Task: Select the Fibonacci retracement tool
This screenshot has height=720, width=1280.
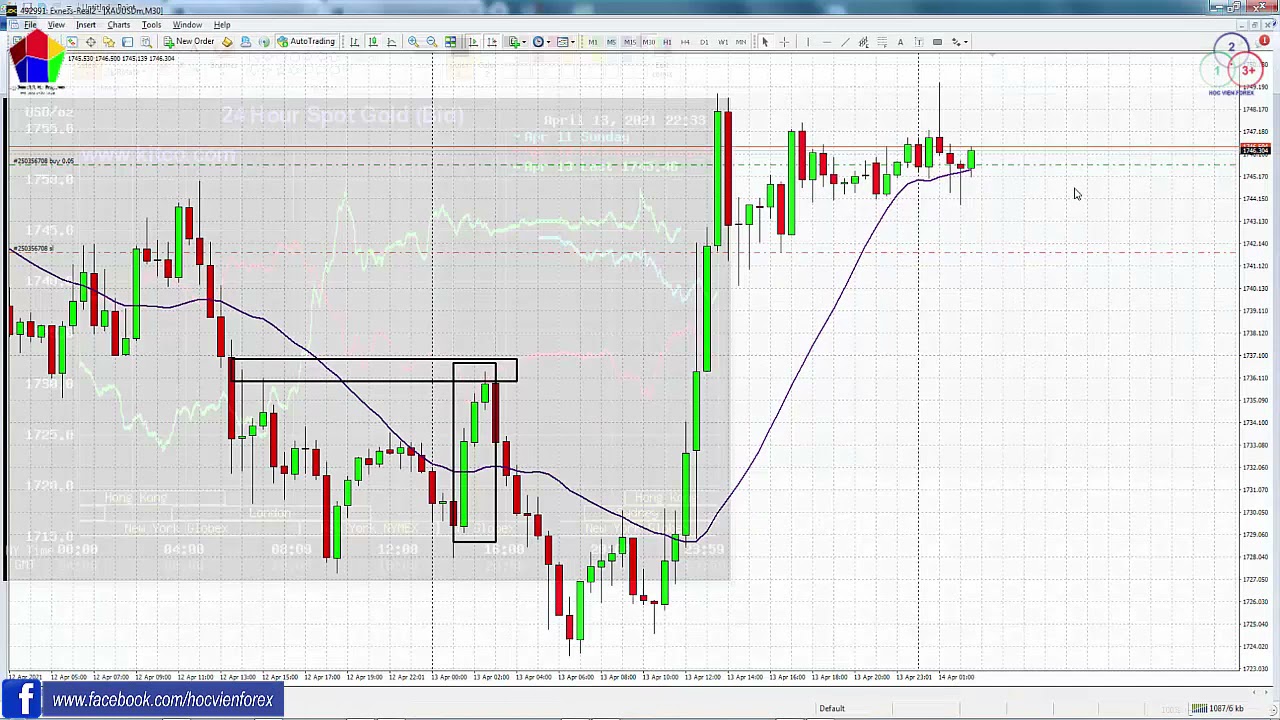Action: 882,42
